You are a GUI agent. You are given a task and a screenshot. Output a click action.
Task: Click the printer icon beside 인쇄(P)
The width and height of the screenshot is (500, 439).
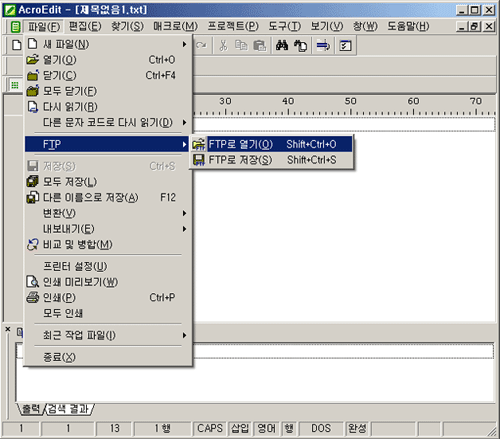point(33,297)
